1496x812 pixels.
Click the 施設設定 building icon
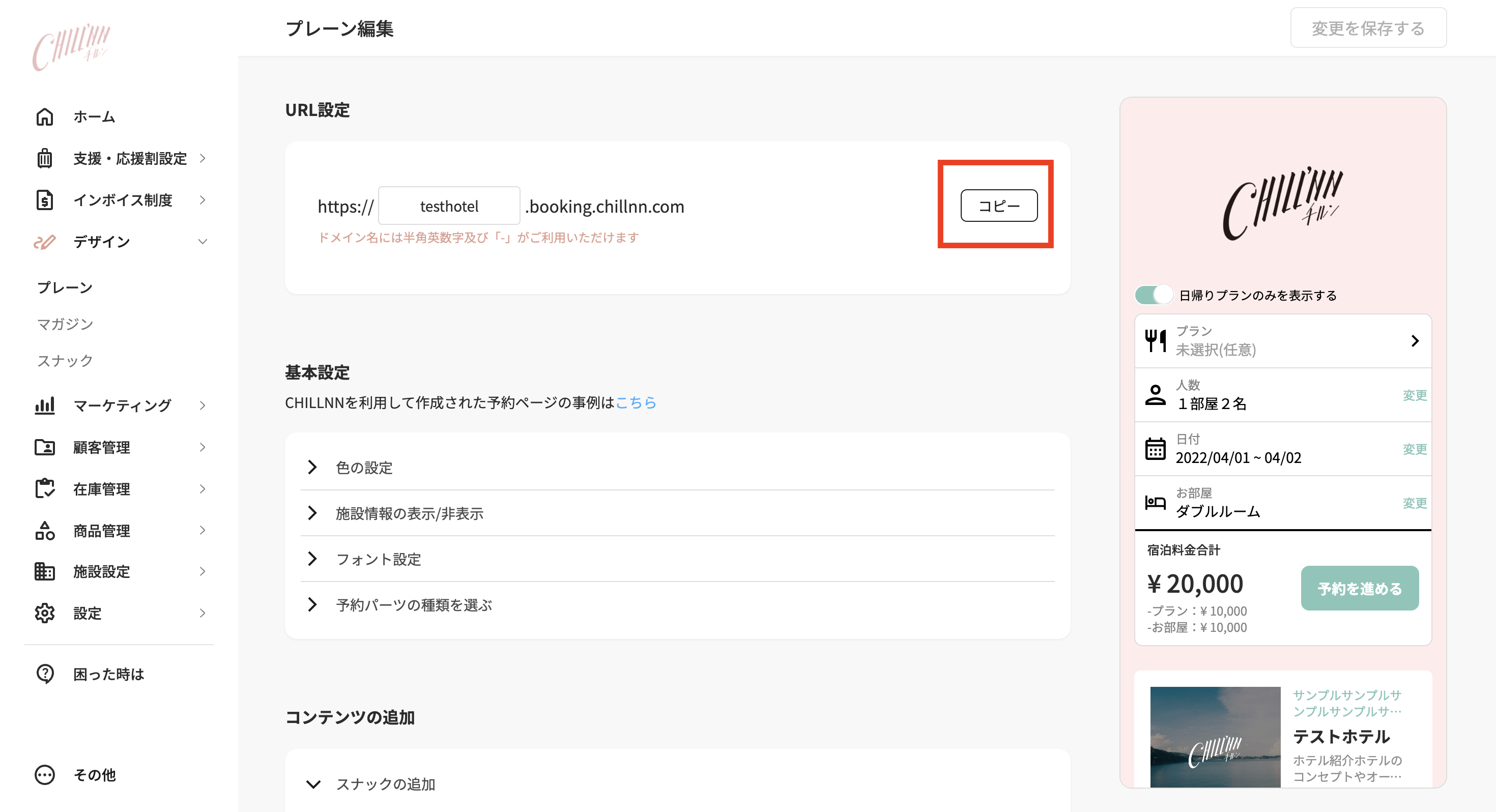click(x=45, y=571)
